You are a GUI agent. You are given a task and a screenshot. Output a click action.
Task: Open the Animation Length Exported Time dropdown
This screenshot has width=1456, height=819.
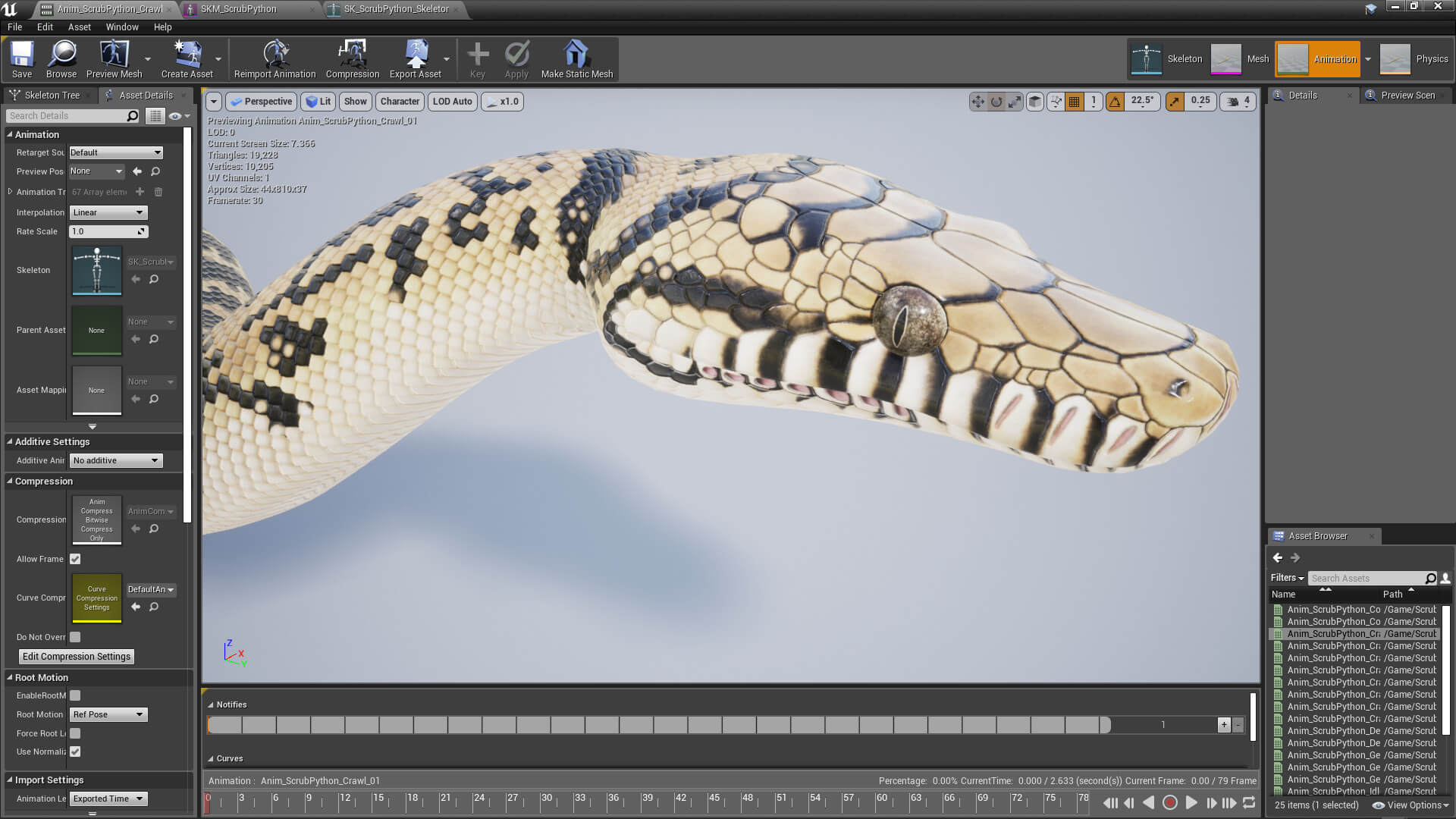(108, 799)
